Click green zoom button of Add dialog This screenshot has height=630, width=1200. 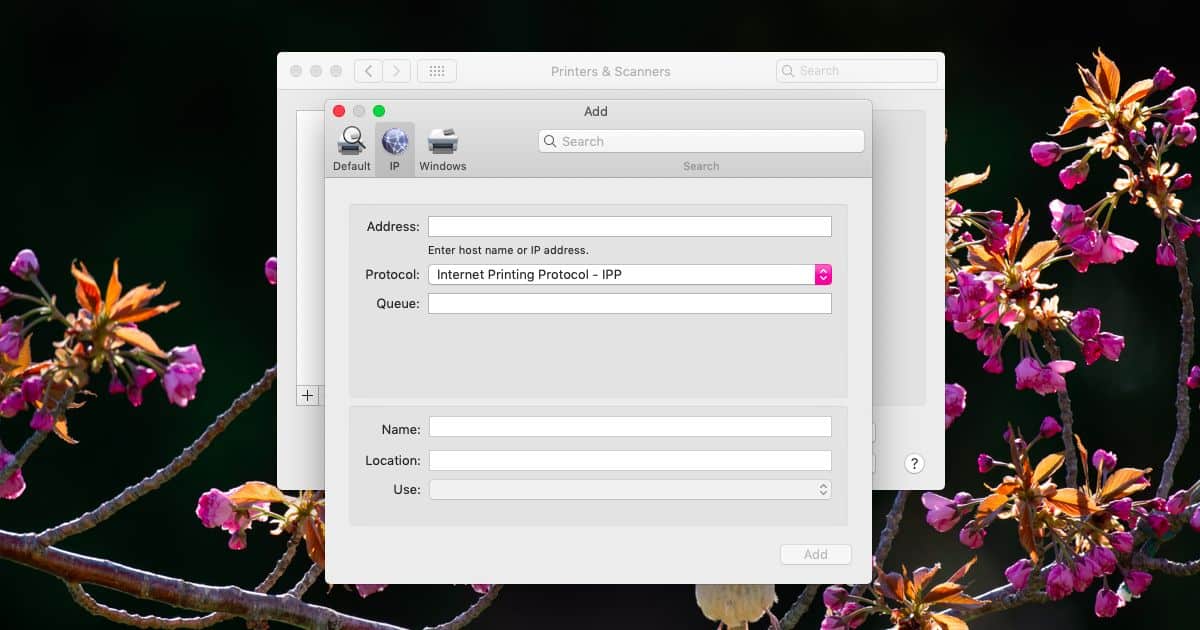379,111
